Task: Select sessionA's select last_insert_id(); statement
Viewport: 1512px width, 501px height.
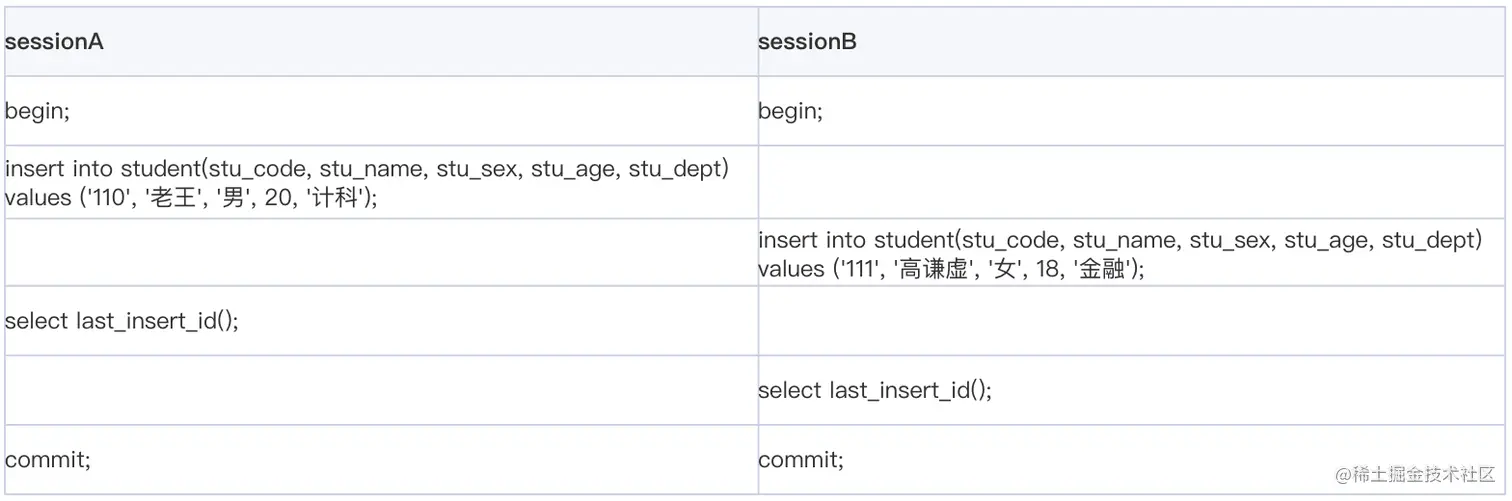Action: click(122, 321)
